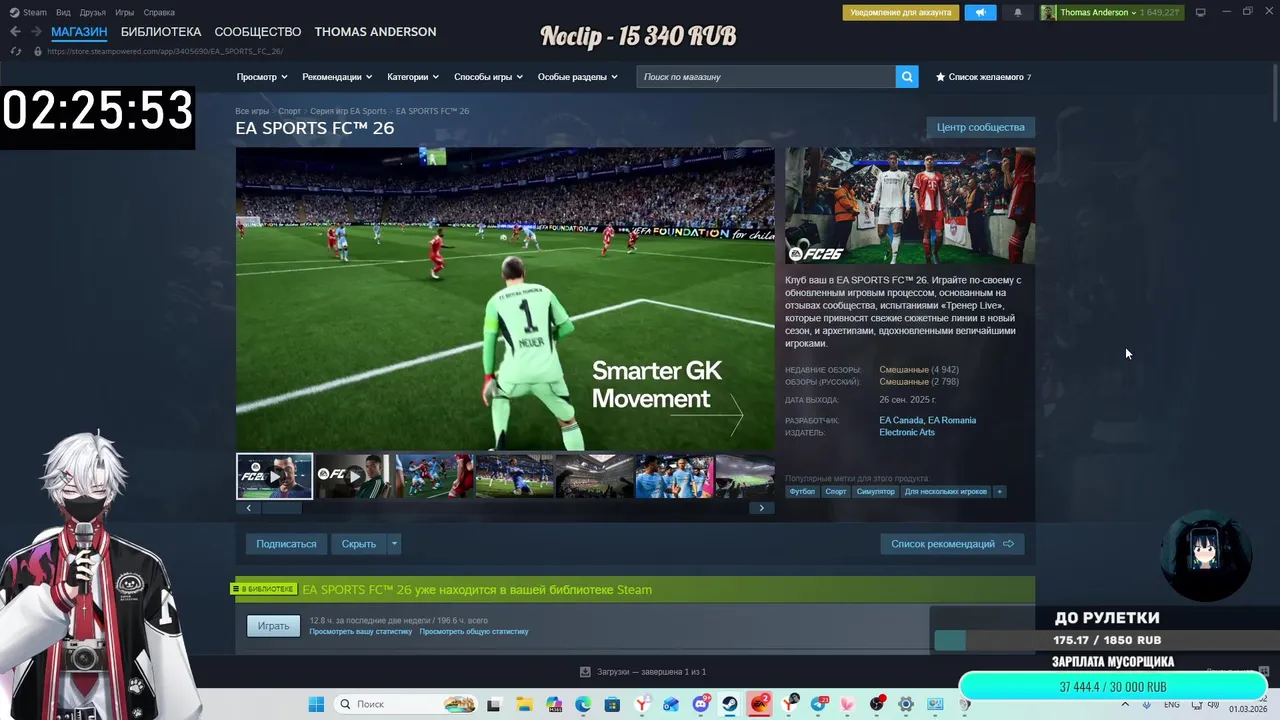This screenshot has height=720, width=1280.
Task: Open the EA Canada developer link
Action: [x=901, y=421]
